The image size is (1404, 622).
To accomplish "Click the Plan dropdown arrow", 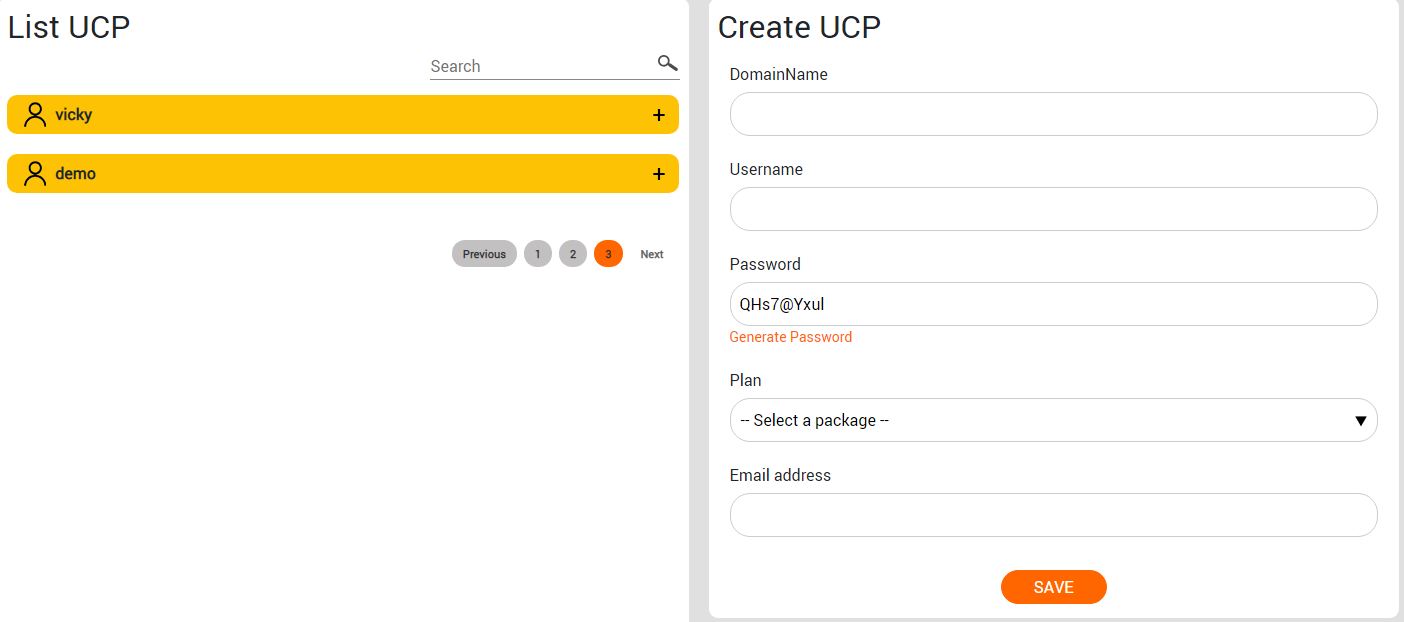I will coord(1360,421).
